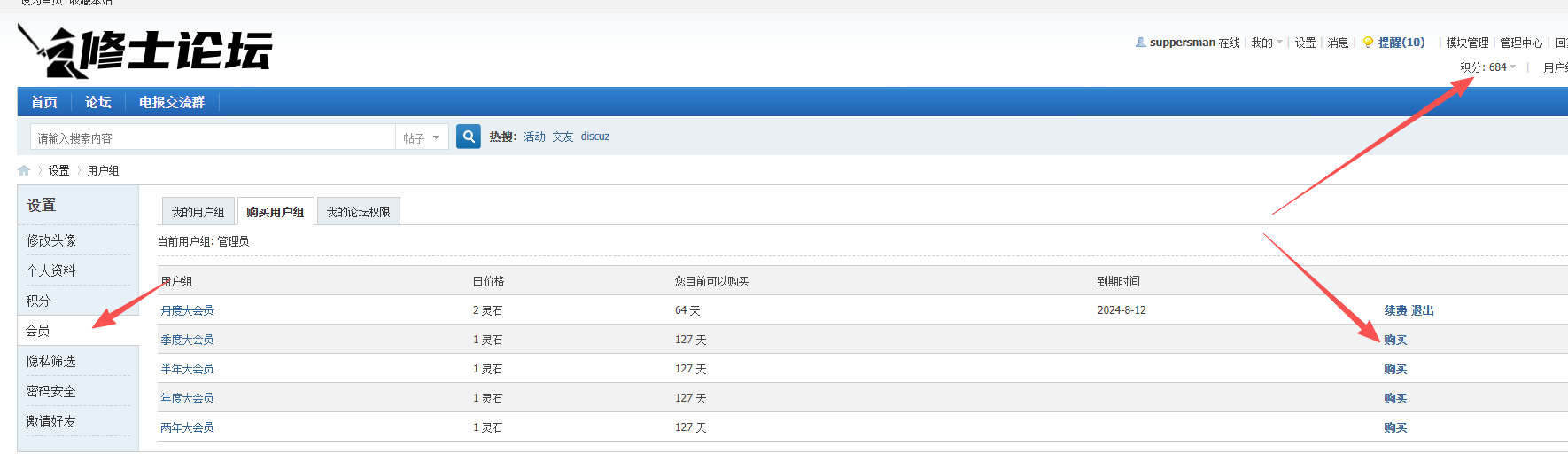The width and height of the screenshot is (1568, 462).
Task: Open 提醒(10) notifications
Action: tap(1401, 43)
